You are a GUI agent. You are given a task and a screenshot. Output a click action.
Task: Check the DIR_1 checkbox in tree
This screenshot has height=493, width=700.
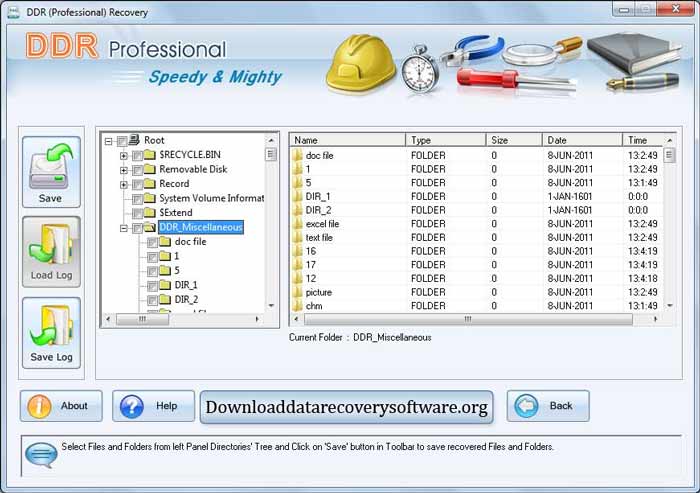tap(152, 286)
